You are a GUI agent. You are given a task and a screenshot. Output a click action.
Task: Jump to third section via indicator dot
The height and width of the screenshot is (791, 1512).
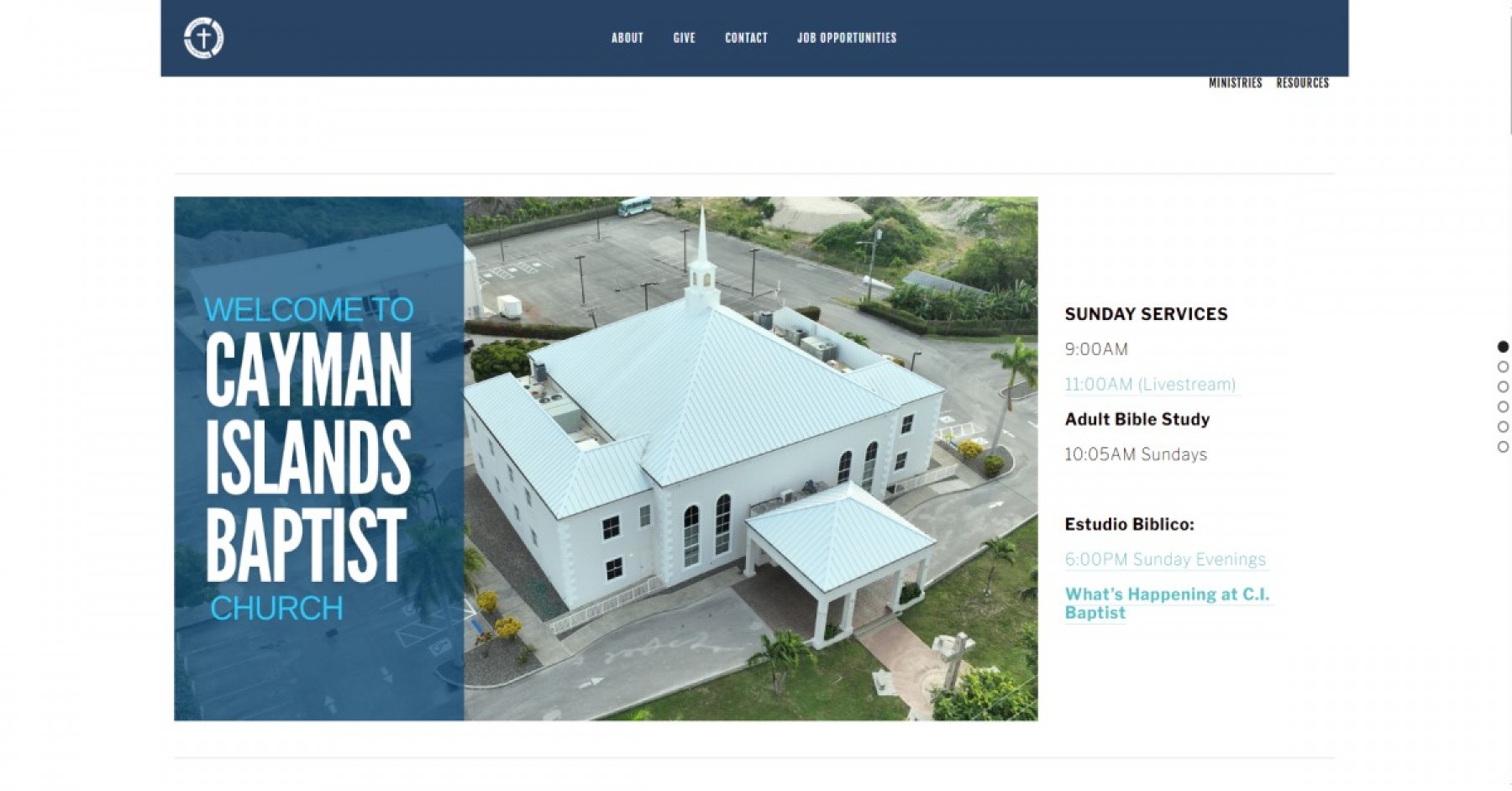click(1503, 387)
